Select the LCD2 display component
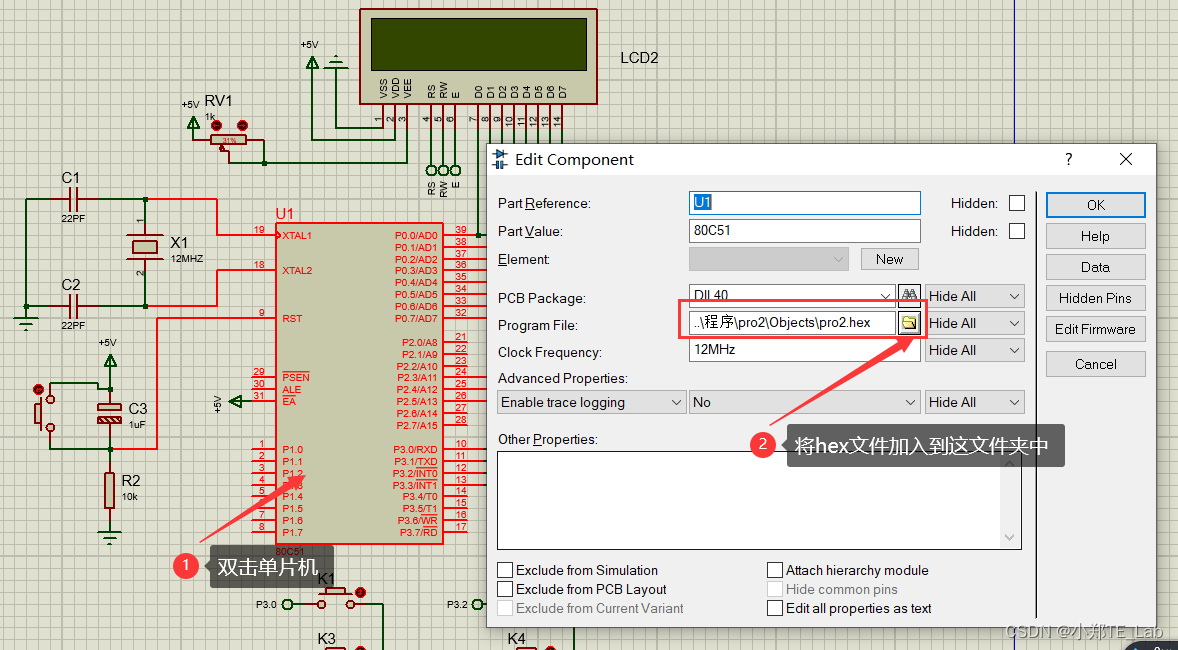Image resolution: width=1178 pixels, height=650 pixels. click(x=478, y=56)
